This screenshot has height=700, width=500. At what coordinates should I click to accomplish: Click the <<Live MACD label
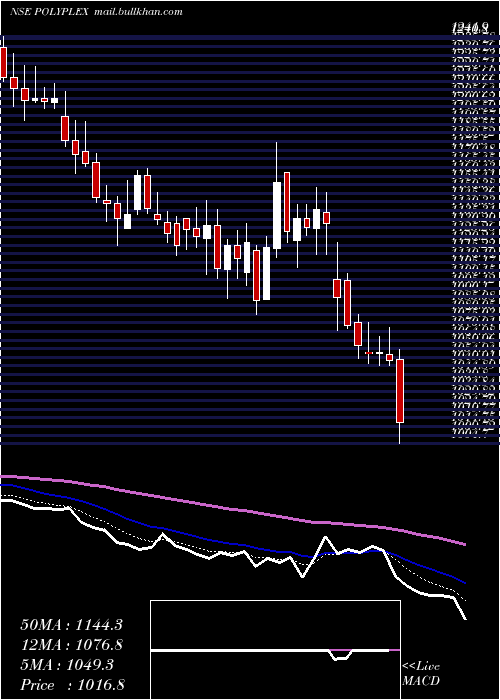click(x=421, y=674)
